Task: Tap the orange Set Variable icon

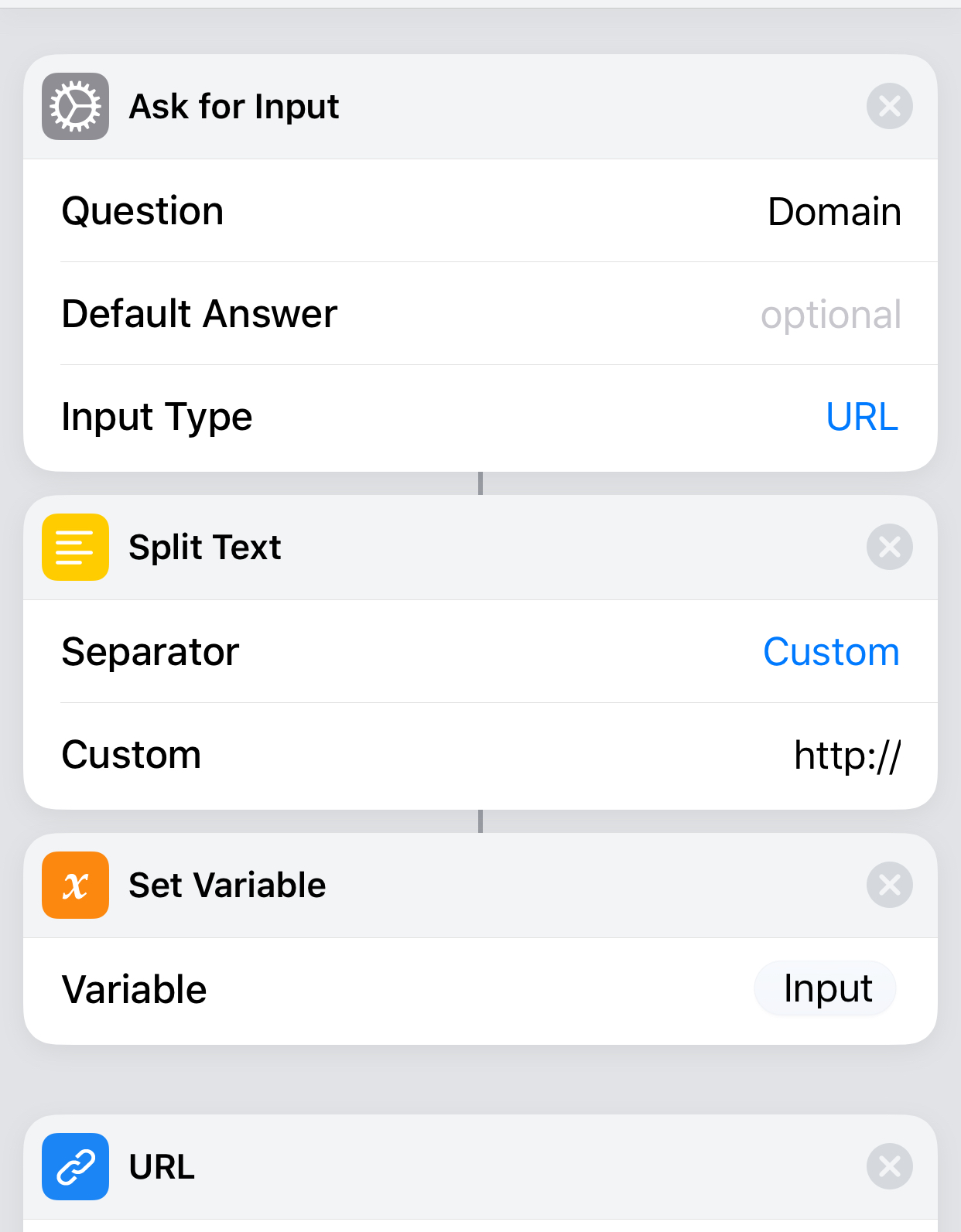Action: click(75, 885)
